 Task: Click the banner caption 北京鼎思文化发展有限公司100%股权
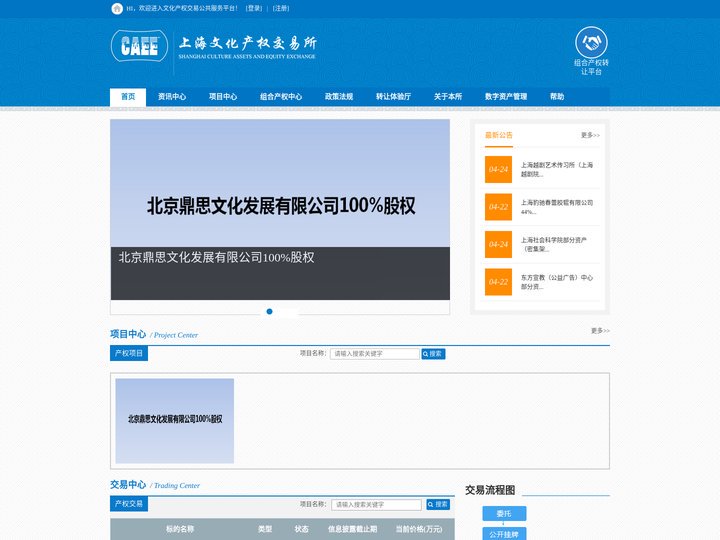click(x=216, y=257)
